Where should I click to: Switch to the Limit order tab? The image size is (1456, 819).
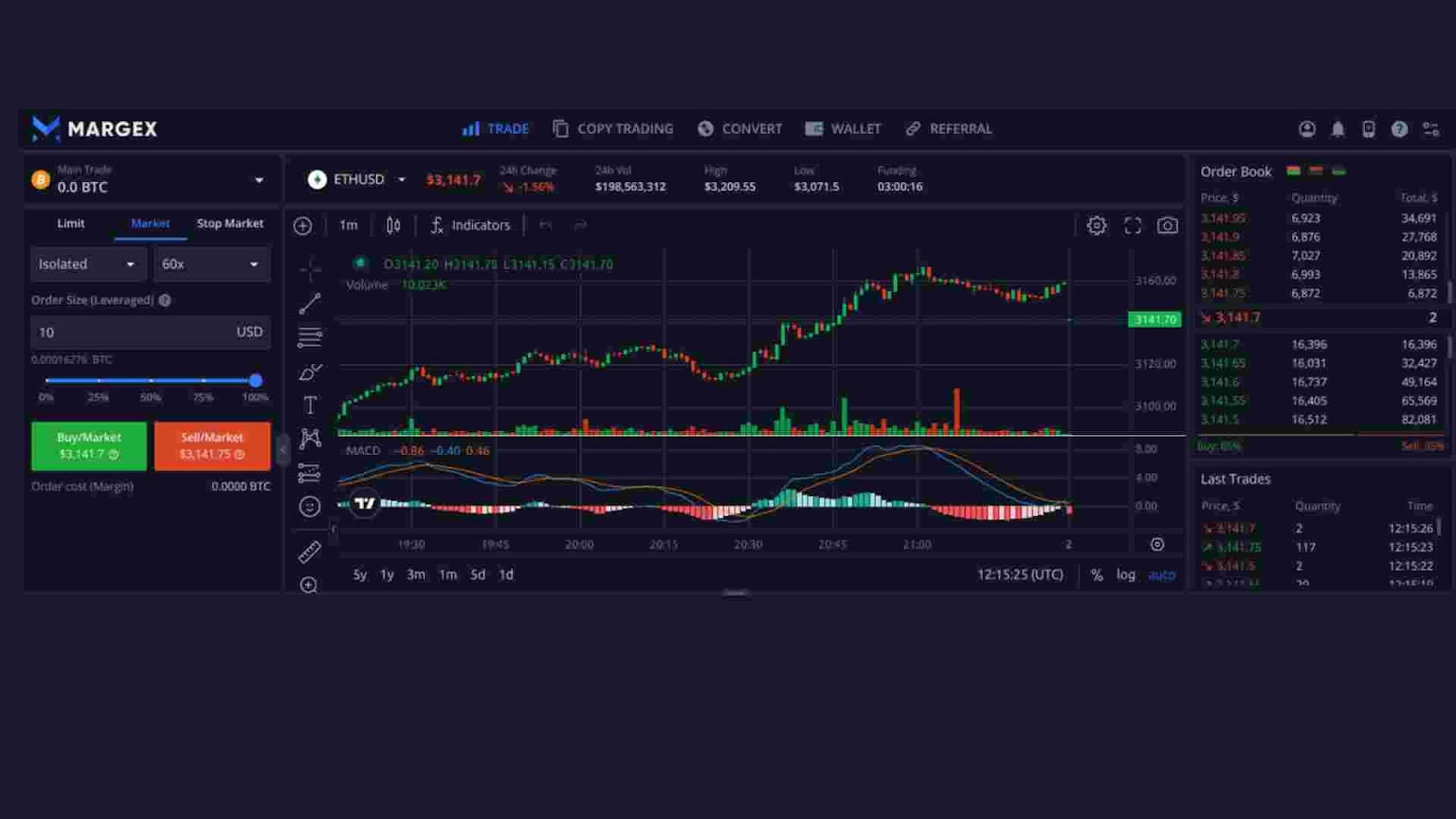pos(71,223)
